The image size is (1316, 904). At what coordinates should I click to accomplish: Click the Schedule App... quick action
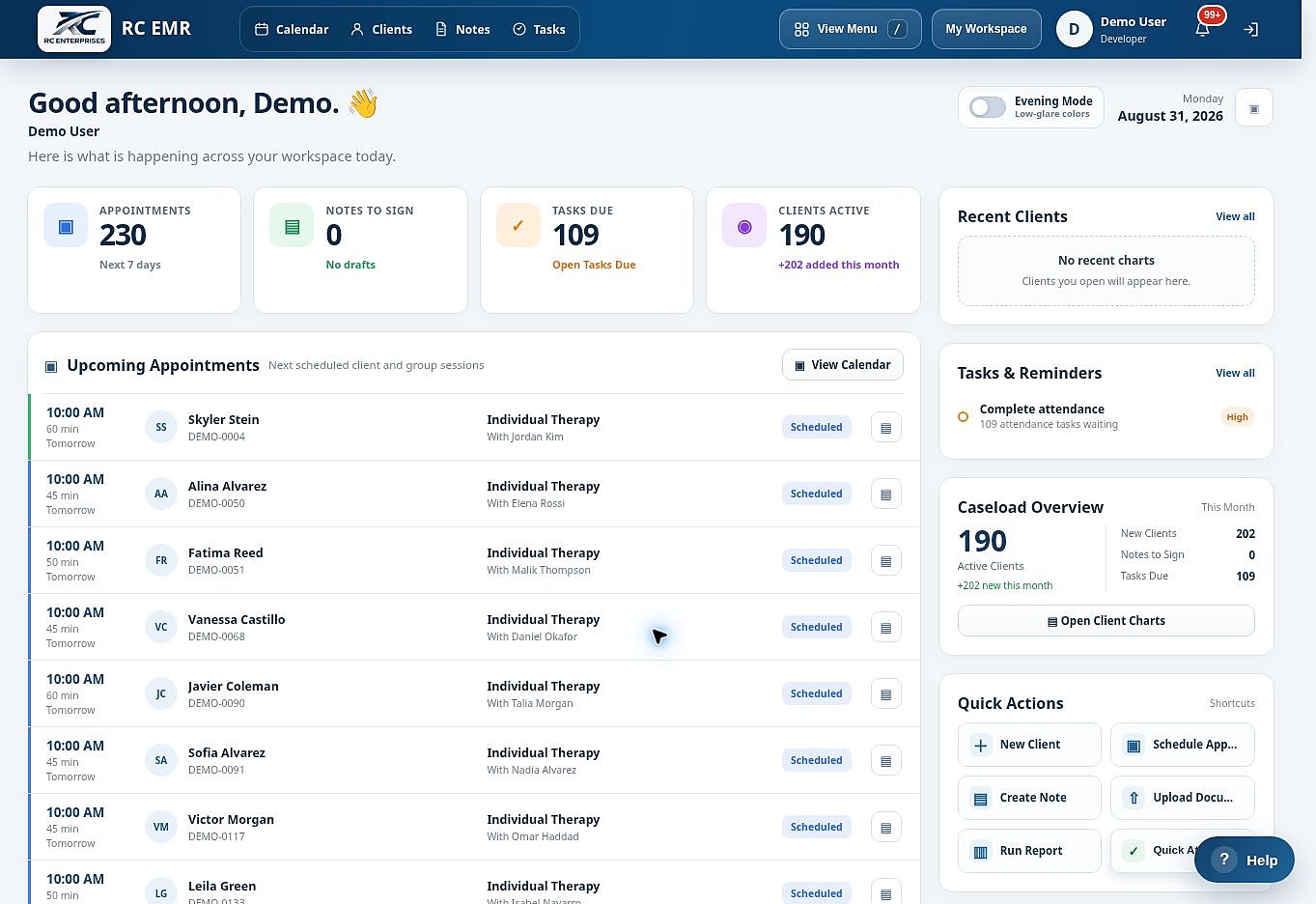point(1183,745)
